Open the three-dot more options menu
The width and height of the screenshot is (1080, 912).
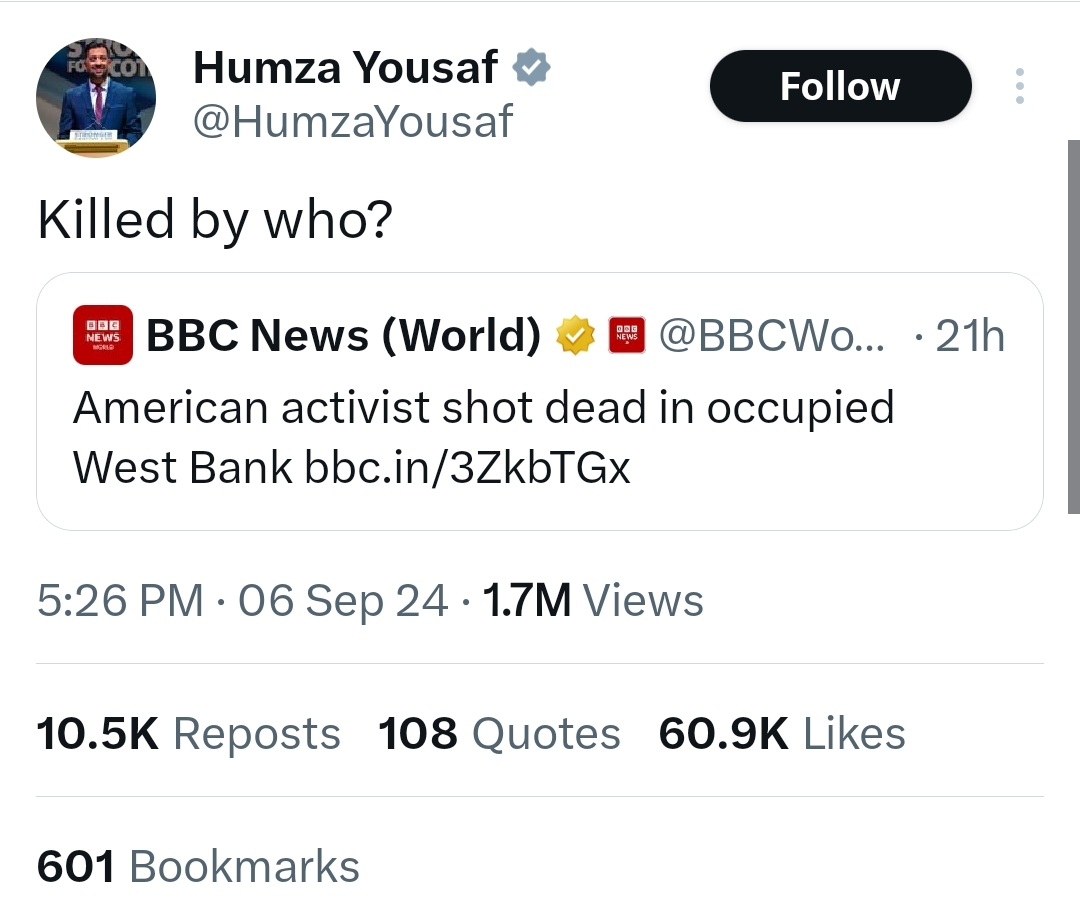click(1019, 86)
